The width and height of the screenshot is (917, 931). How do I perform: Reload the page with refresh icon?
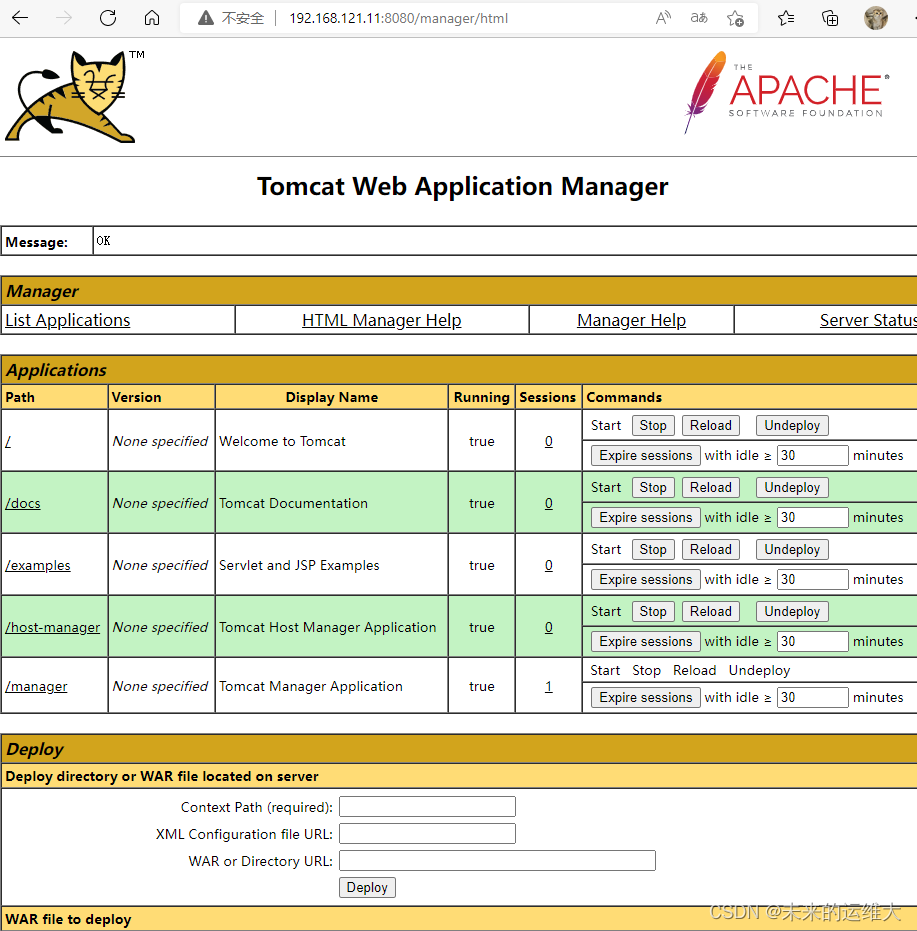tap(108, 18)
